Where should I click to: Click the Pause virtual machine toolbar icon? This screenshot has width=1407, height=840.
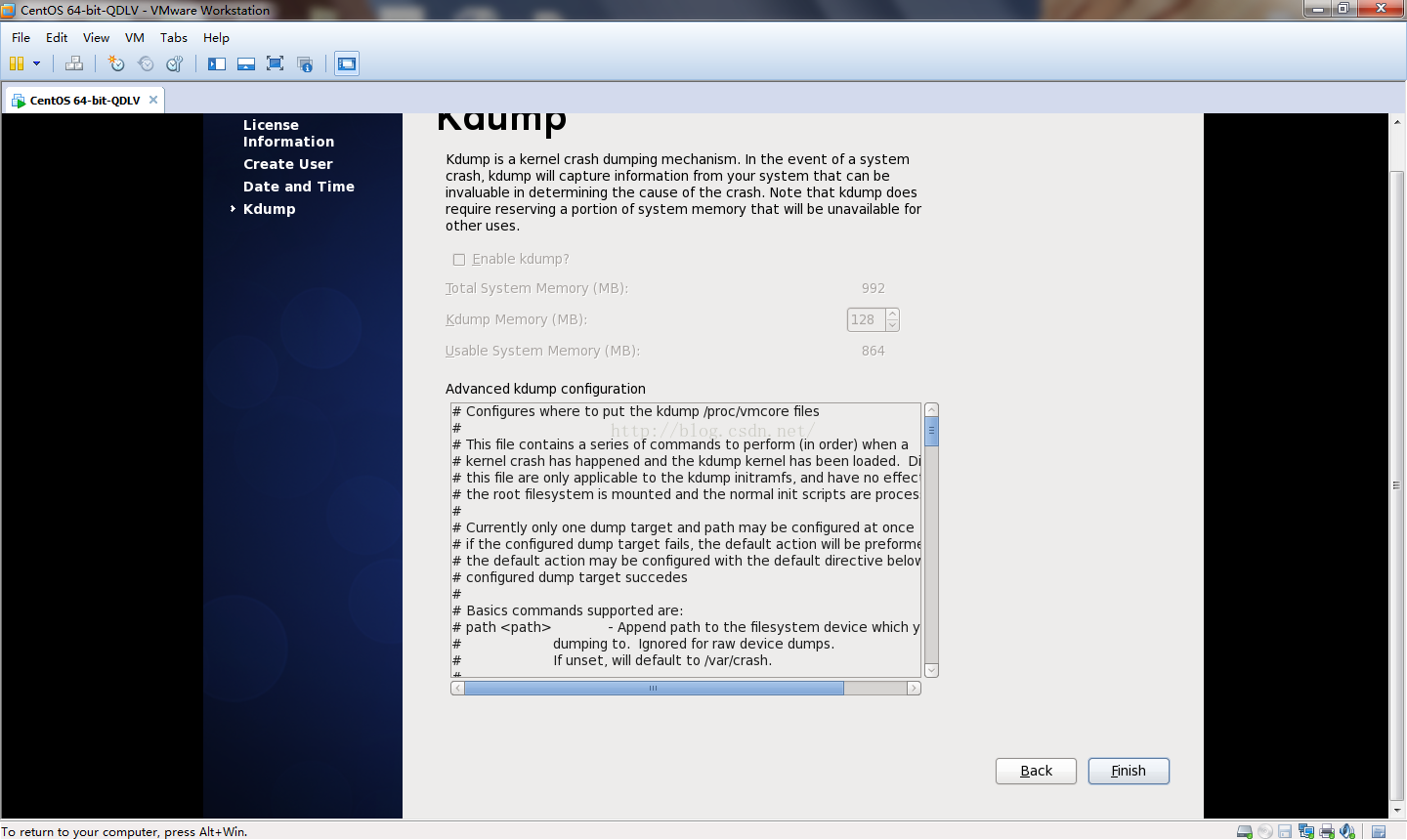[x=17, y=63]
